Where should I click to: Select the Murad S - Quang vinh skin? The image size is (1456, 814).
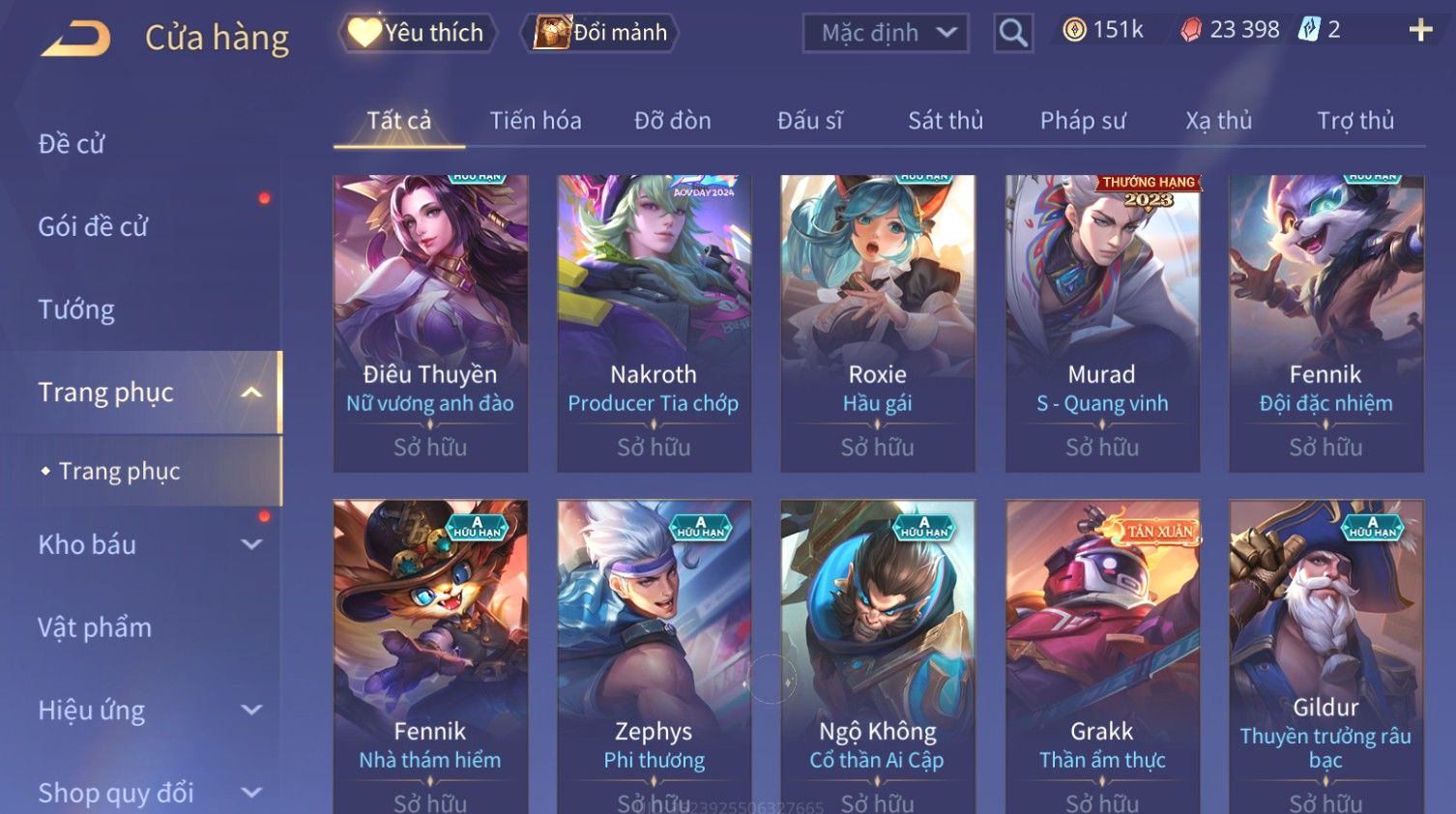(1102, 324)
